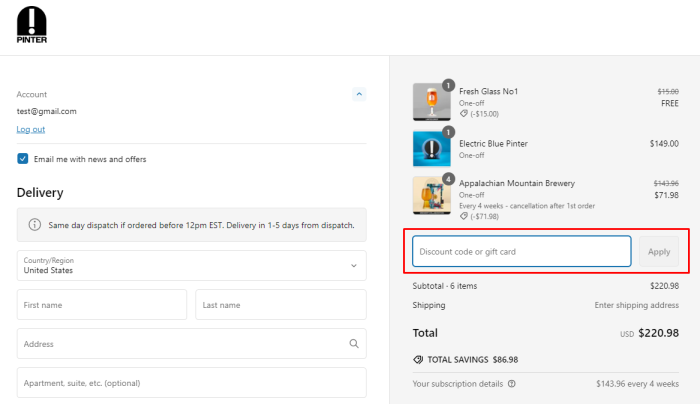The height and width of the screenshot is (404, 700).
Task: Click the Fresh Glass discount tag icon
Action: [464, 114]
